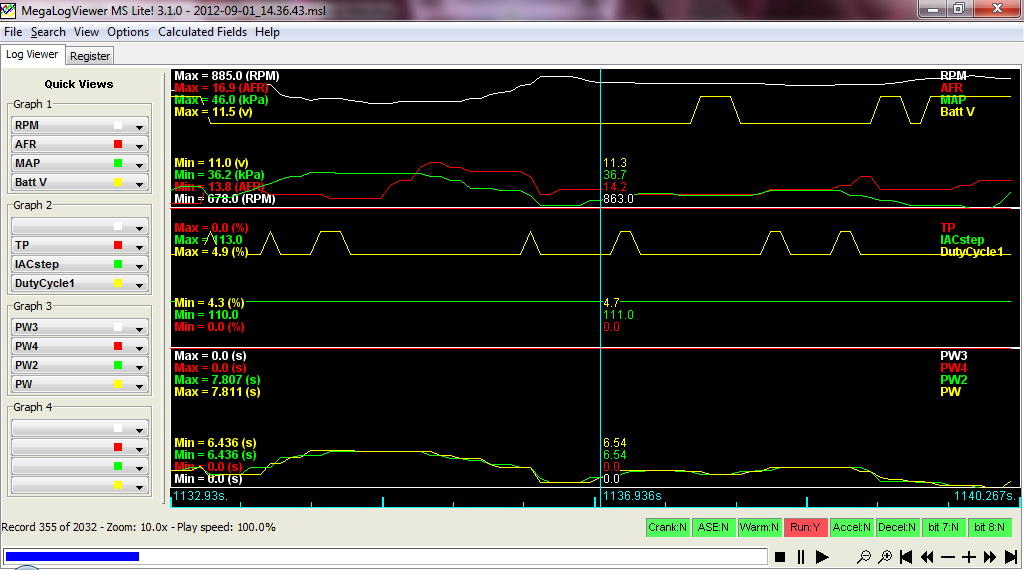Viewport: 1024px width, 570px height.
Task: Click the plus icon in playback bar
Action: [x=969, y=557]
